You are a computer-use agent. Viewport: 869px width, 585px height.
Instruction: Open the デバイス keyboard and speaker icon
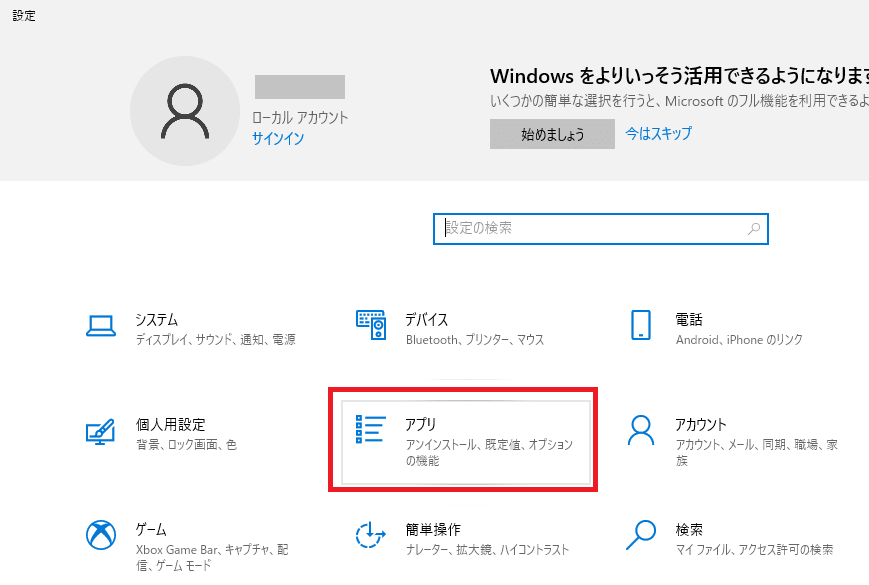371,325
